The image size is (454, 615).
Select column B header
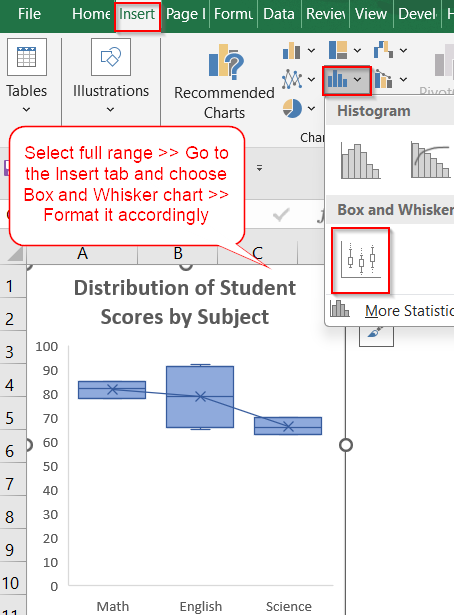point(178,253)
